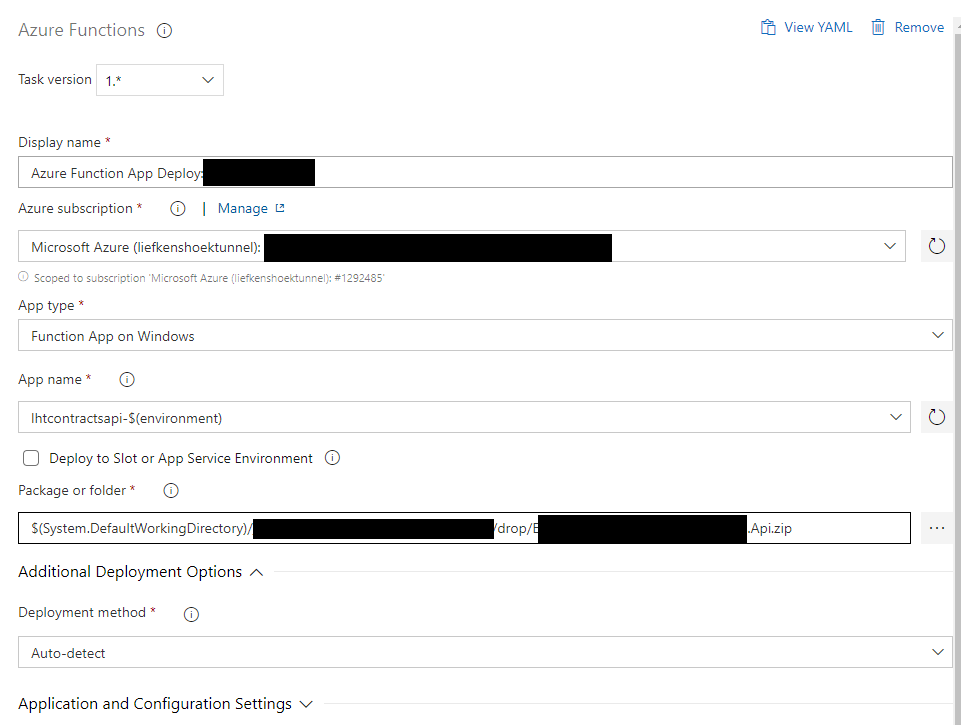Open info icon beside App name label
Viewport: 961px width, 725px height.
click(127, 380)
